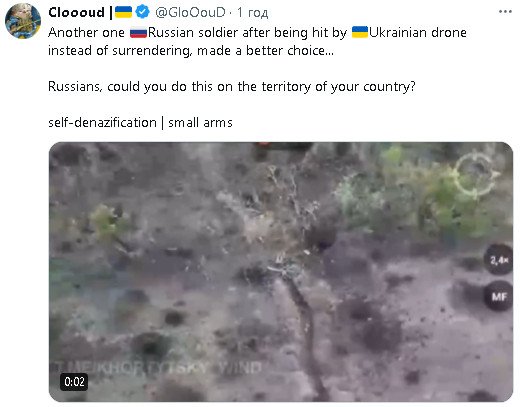The image size is (520, 407).
Task: Click 'instead of surrendering' text line
Action: point(191,51)
